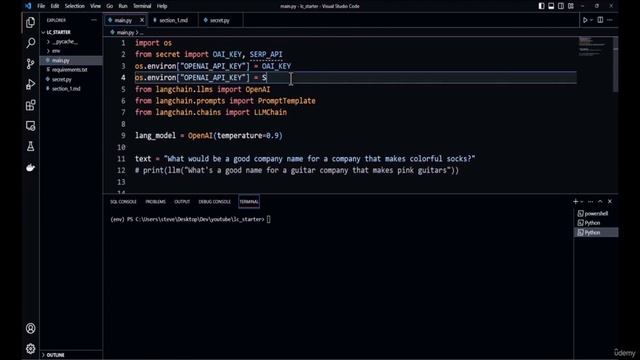Close the terminal panel
The image size is (640, 360).
tap(610, 202)
